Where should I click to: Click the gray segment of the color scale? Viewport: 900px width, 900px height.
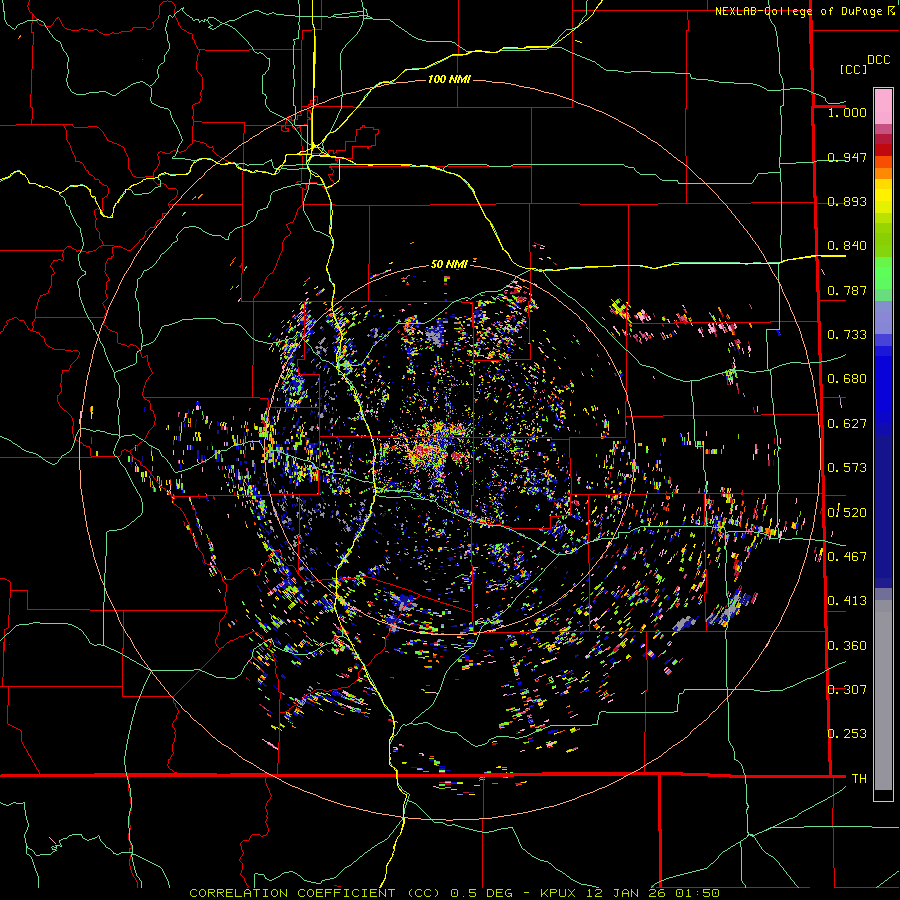pyautogui.click(x=883, y=695)
